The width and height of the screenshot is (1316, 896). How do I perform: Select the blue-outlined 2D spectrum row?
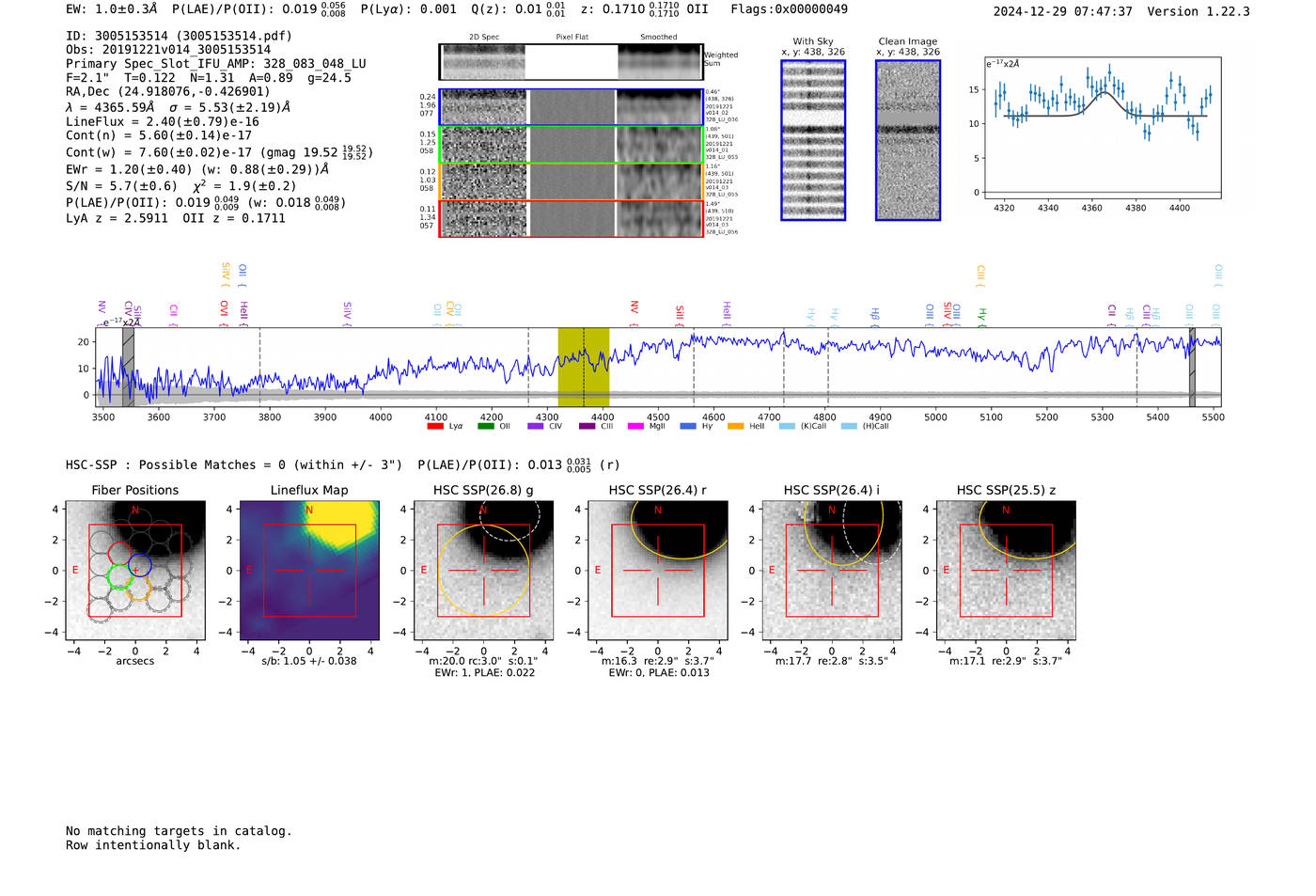coord(572,107)
